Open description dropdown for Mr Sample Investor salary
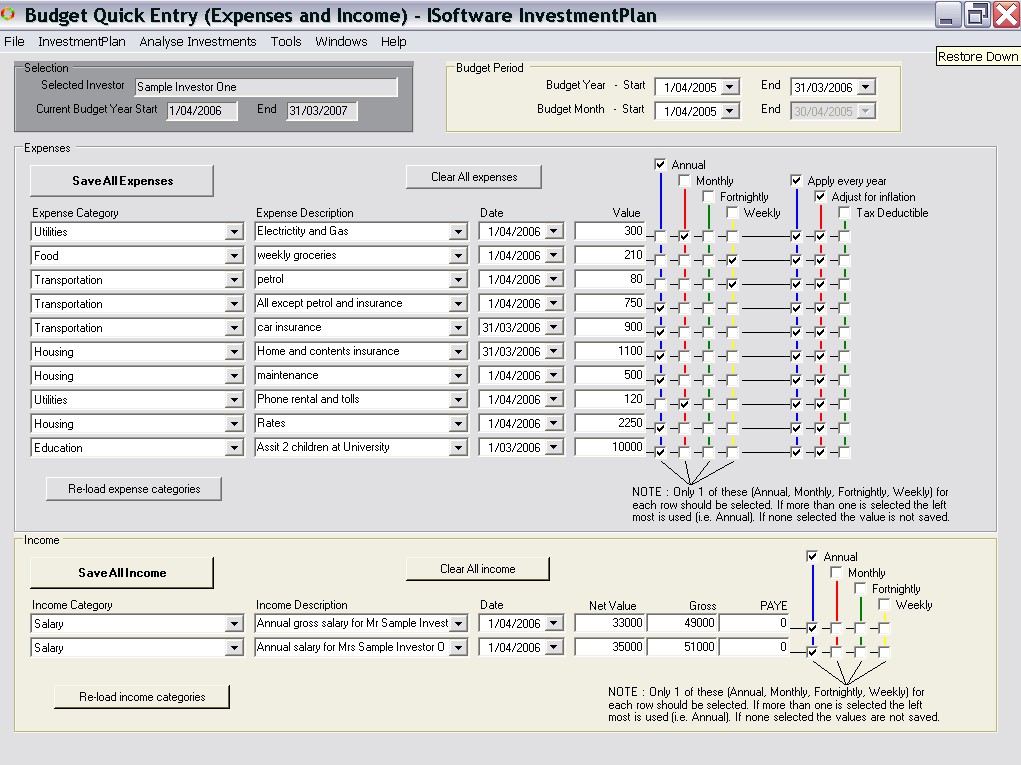 pyautogui.click(x=458, y=624)
